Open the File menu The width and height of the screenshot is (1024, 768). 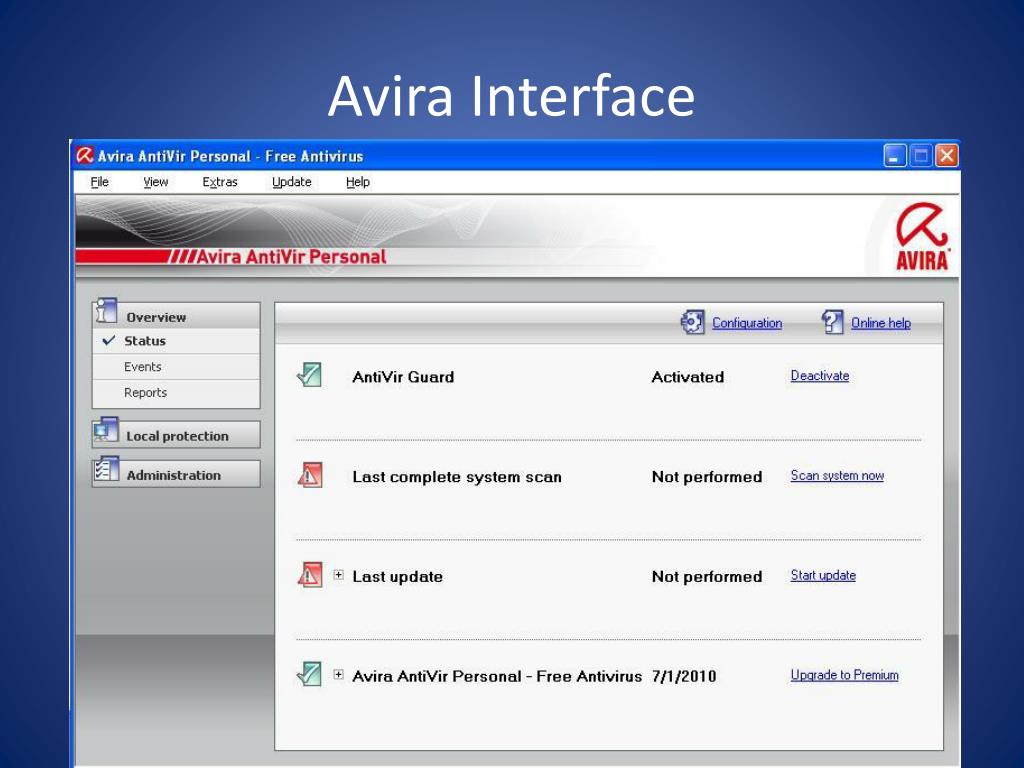pyautogui.click(x=99, y=182)
